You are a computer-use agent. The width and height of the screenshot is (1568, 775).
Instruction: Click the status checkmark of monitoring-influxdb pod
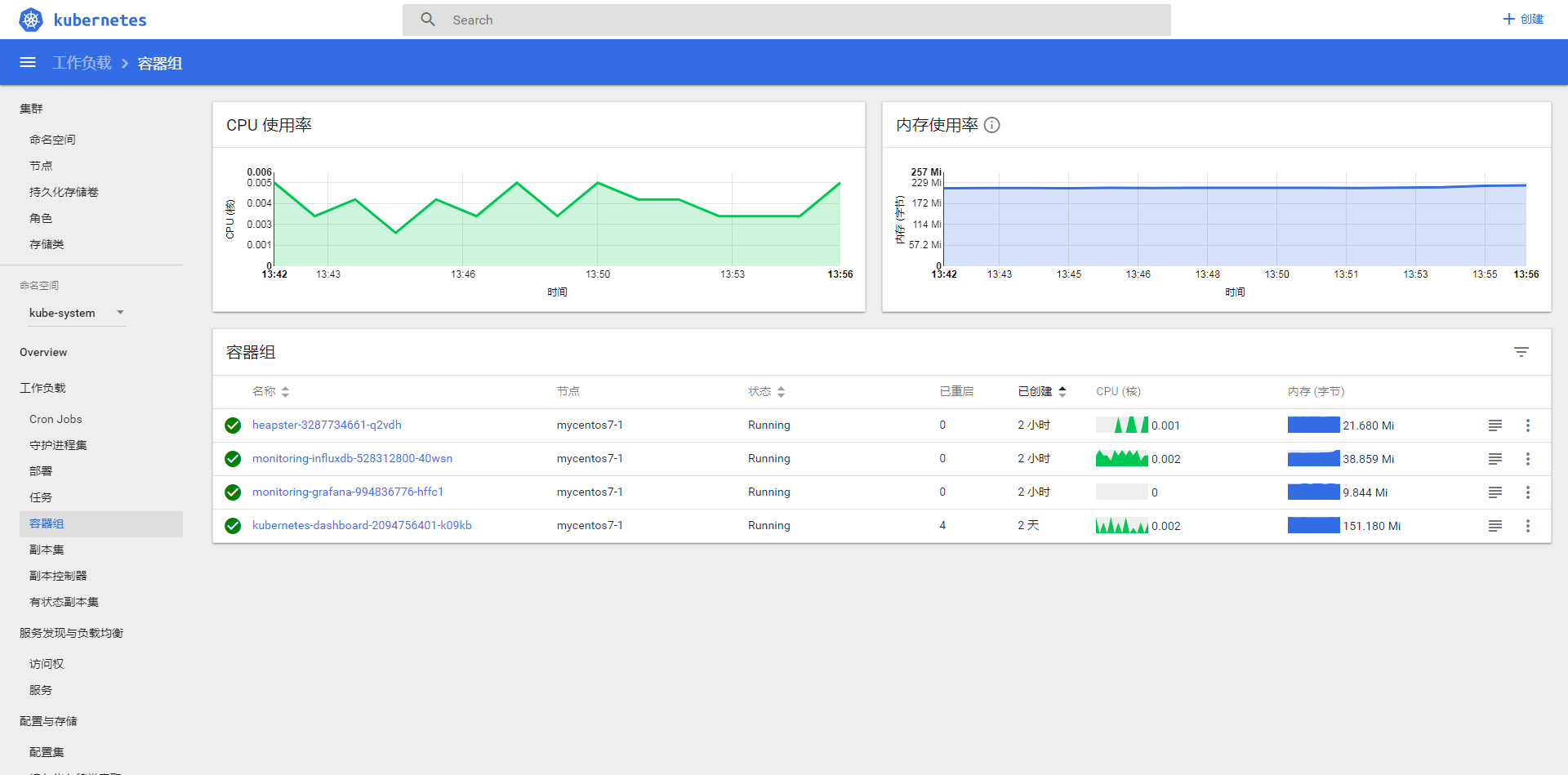(x=233, y=459)
